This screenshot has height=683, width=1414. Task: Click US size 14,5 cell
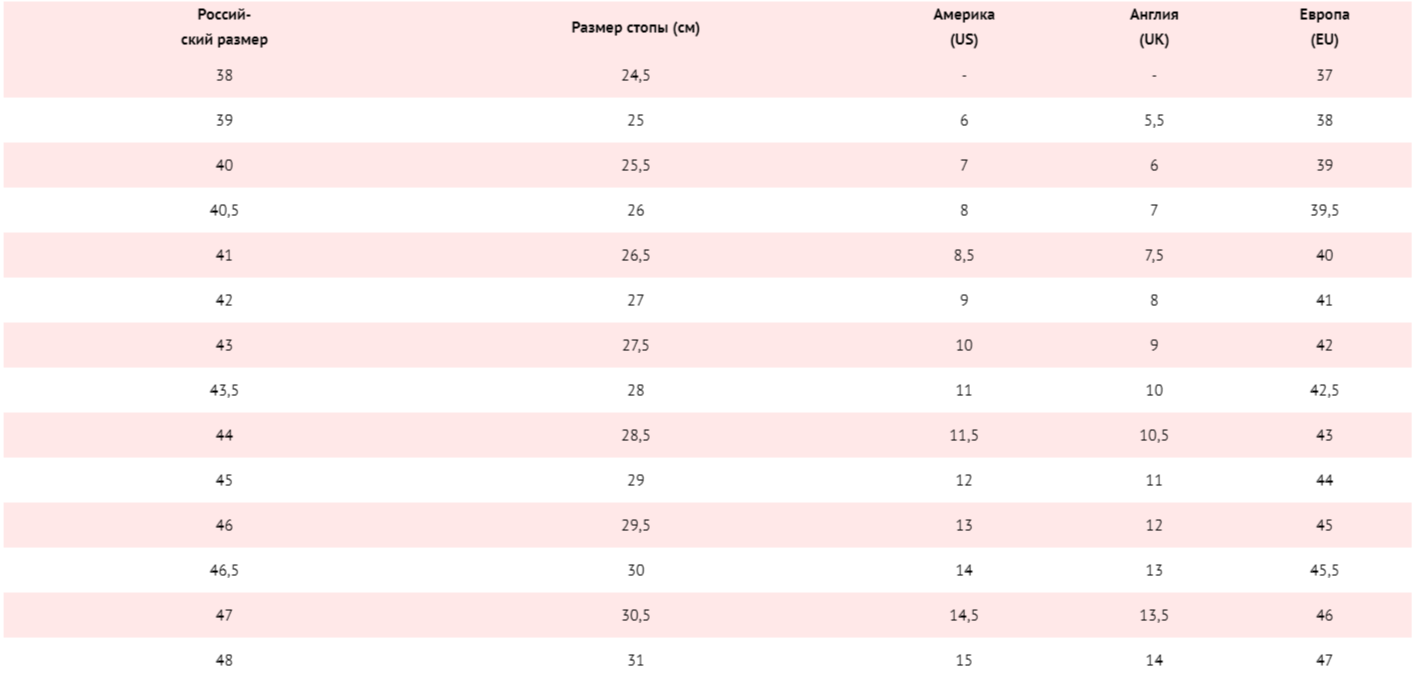[964, 615]
